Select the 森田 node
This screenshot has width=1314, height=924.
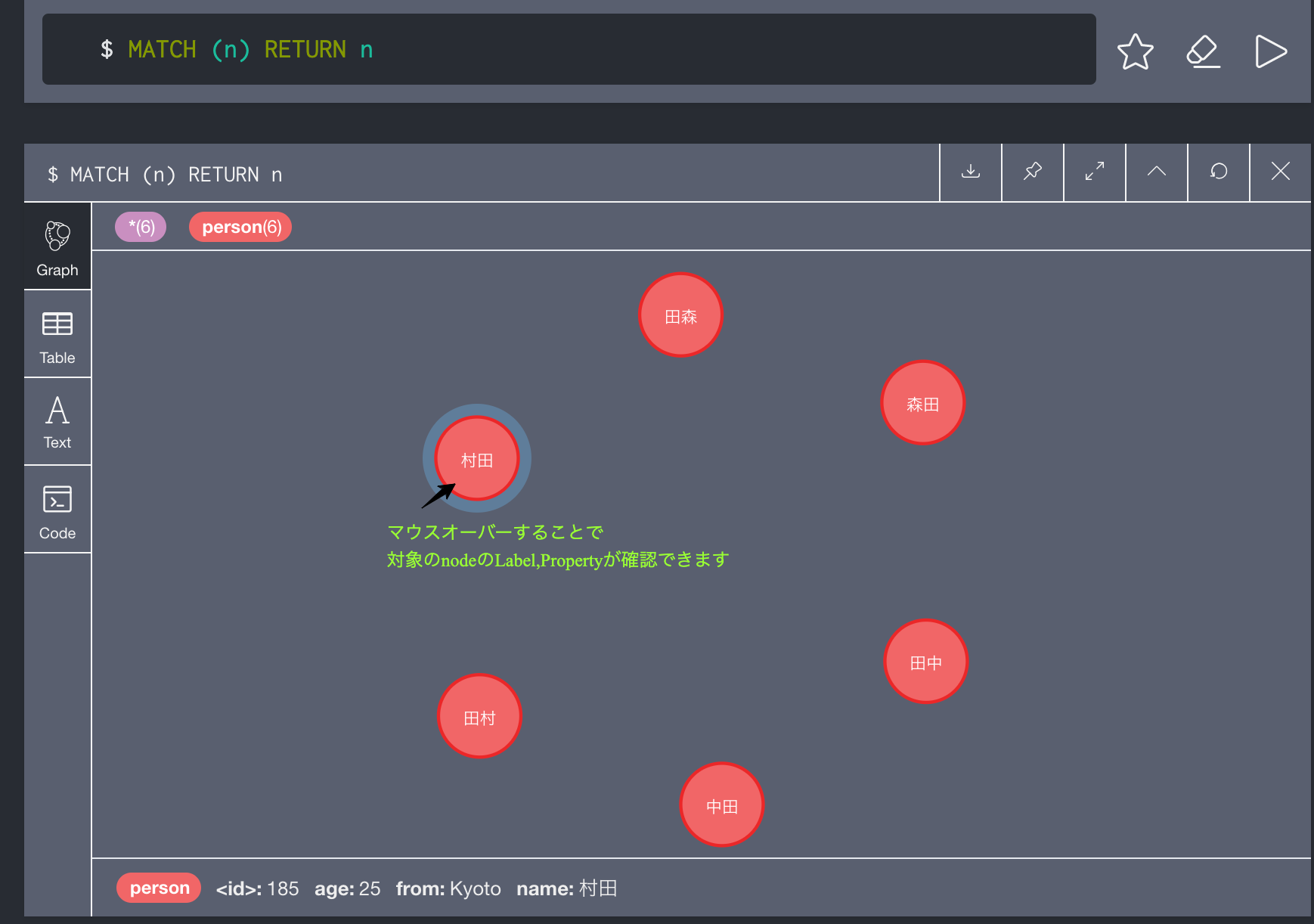coord(923,403)
